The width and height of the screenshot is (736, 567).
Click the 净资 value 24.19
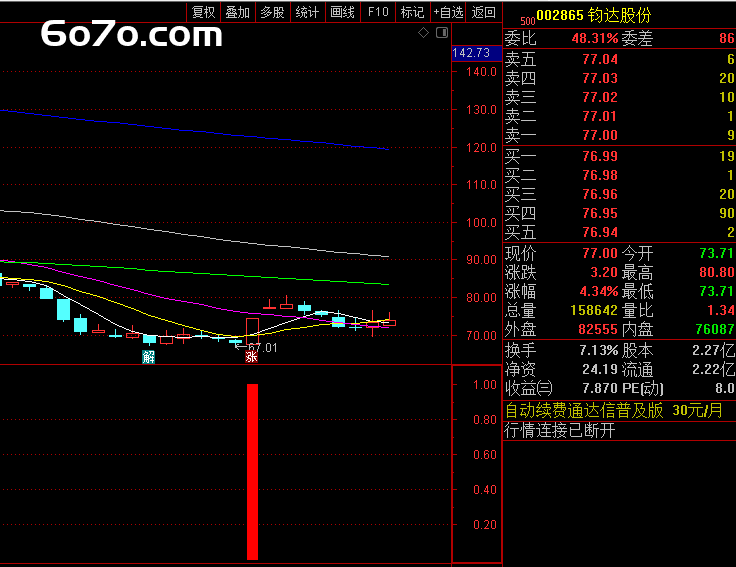(600, 369)
